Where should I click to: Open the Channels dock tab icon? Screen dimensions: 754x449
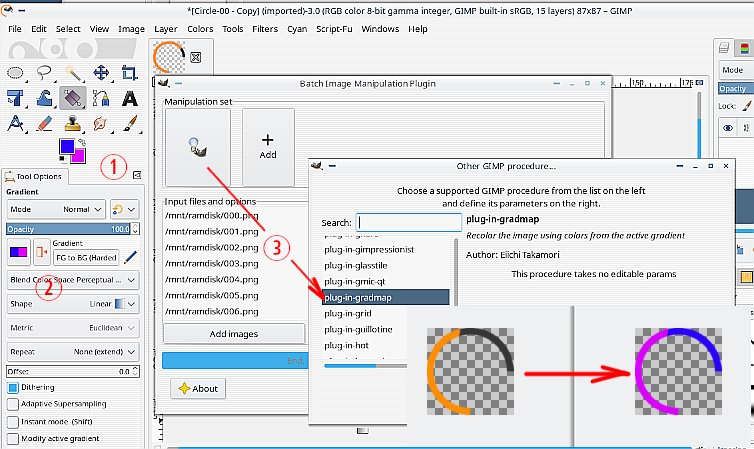coord(744,48)
